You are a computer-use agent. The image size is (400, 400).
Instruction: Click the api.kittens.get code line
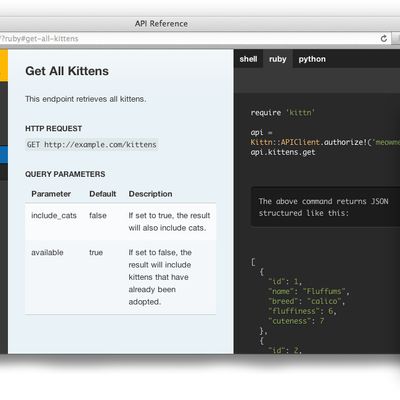coord(283,152)
